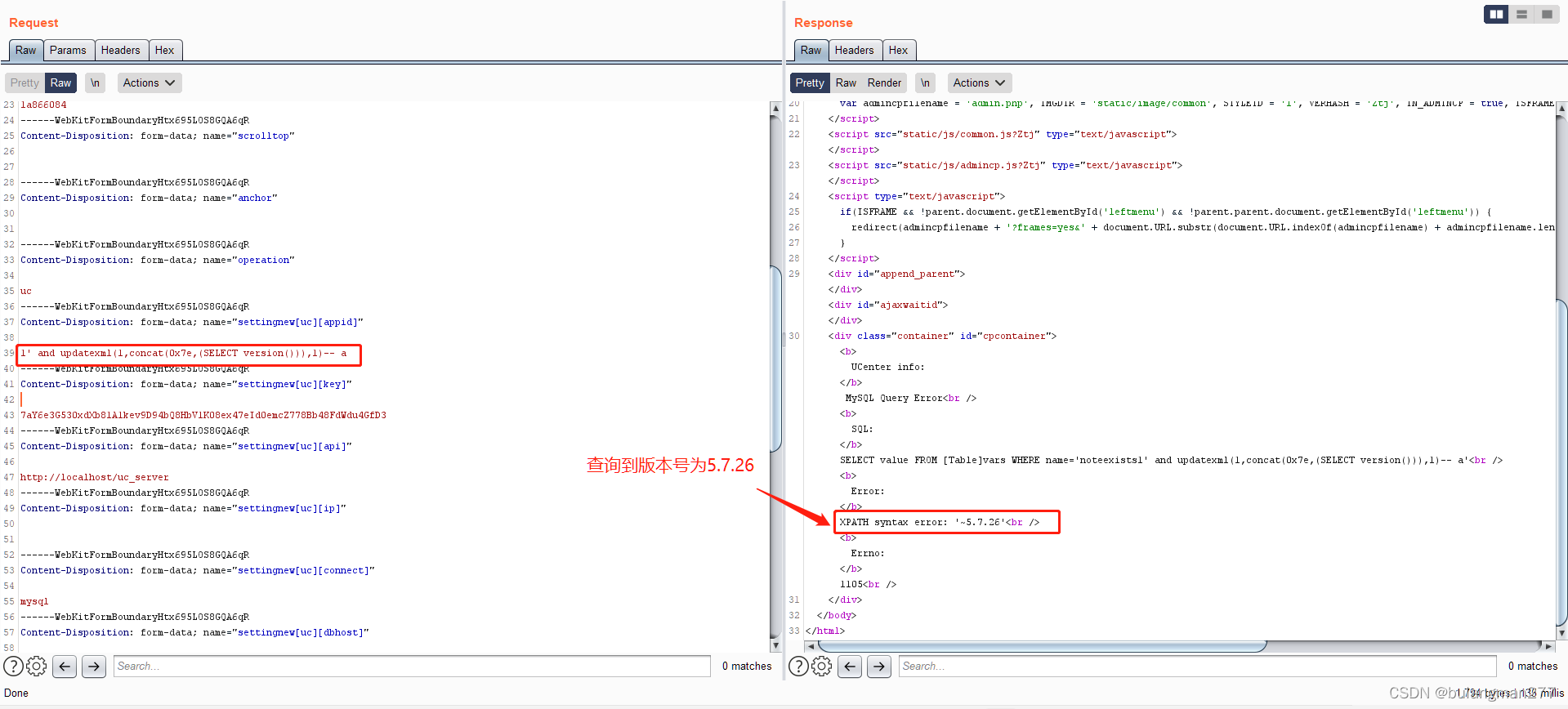1568x709 pixels.
Task: Click settingnew[uc][dbhost] header line
Action: point(194,633)
